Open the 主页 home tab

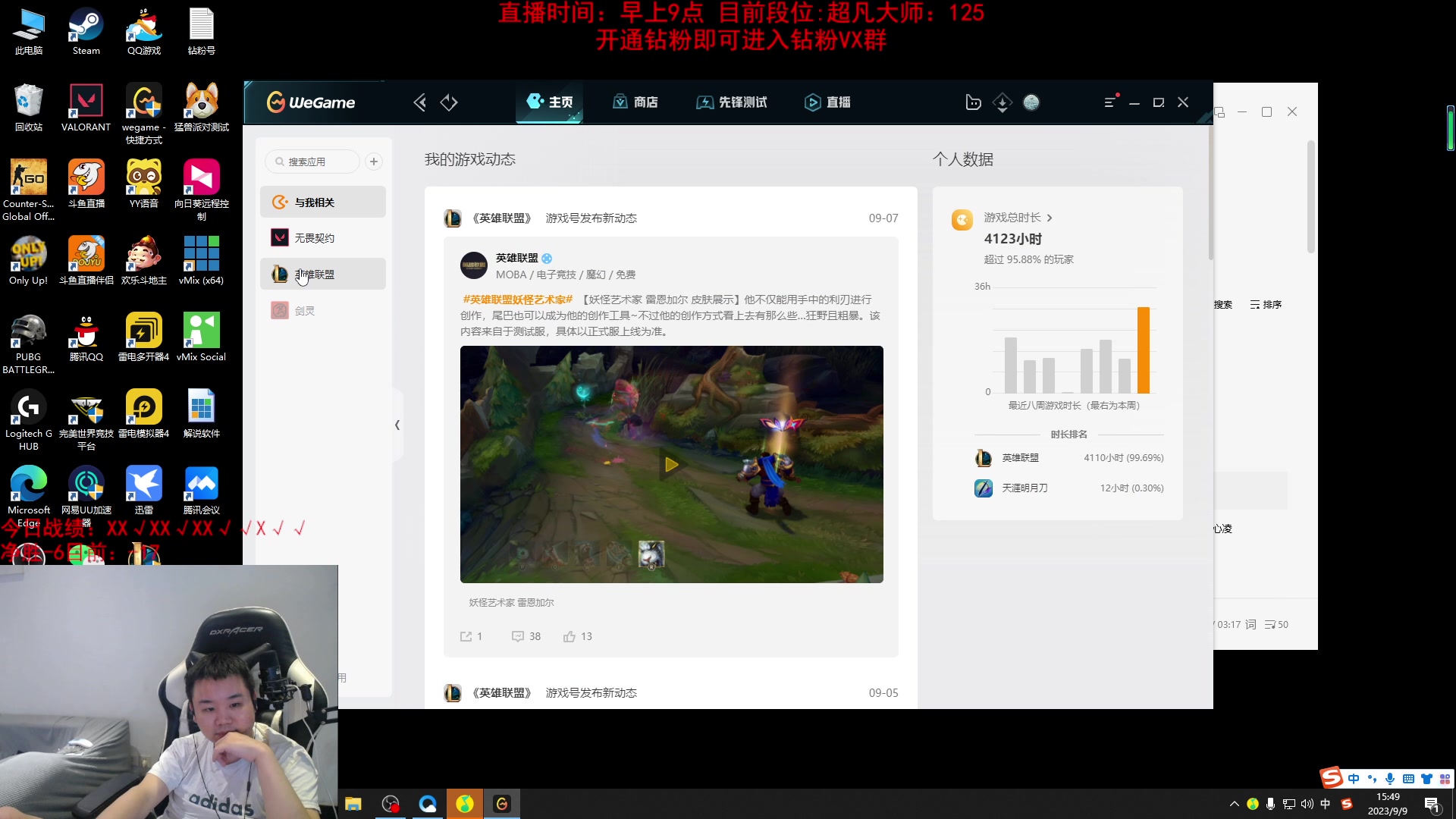(x=549, y=102)
